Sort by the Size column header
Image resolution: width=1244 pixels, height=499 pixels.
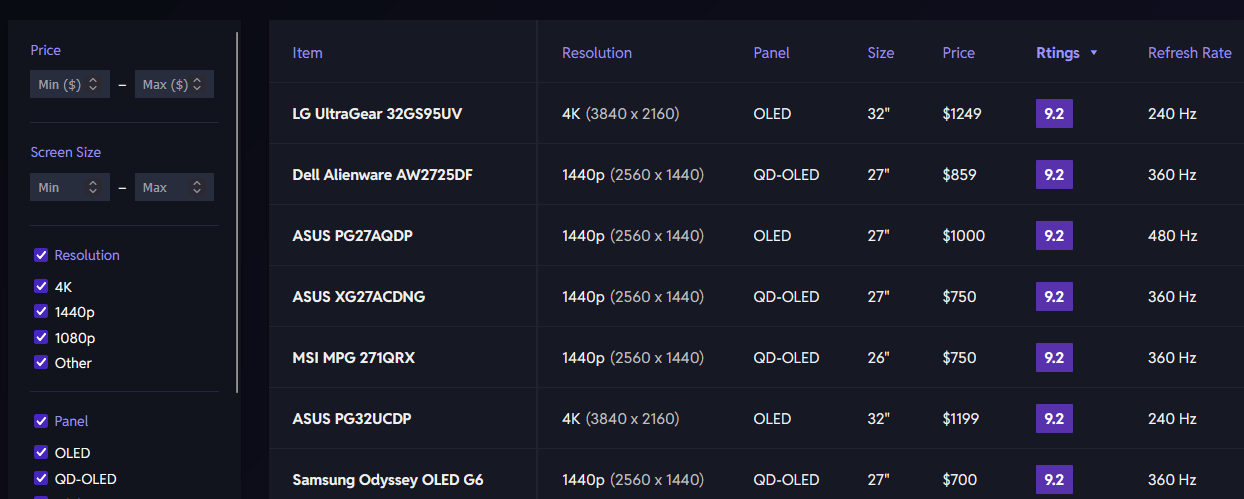pos(880,53)
